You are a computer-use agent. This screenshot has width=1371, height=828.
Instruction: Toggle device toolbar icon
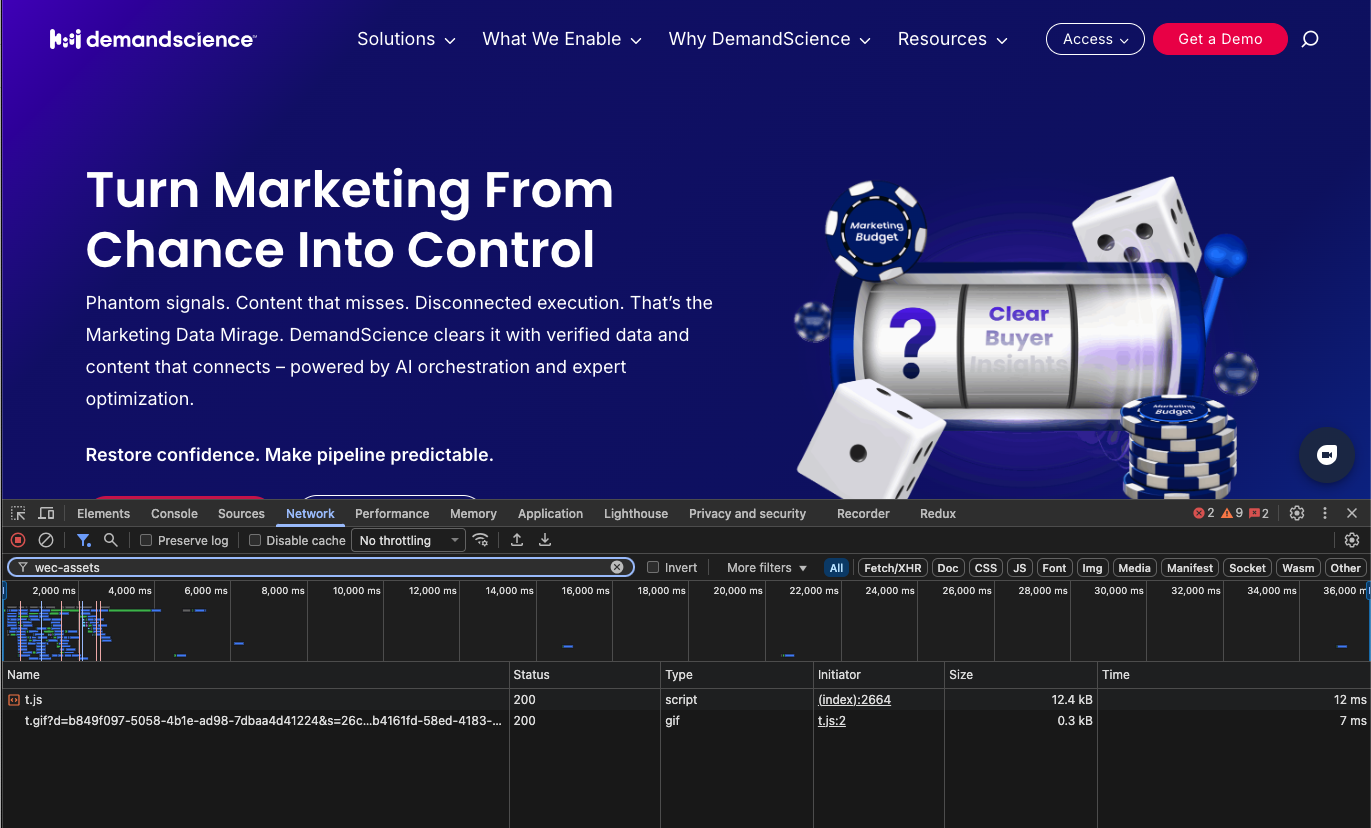coord(46,513)
